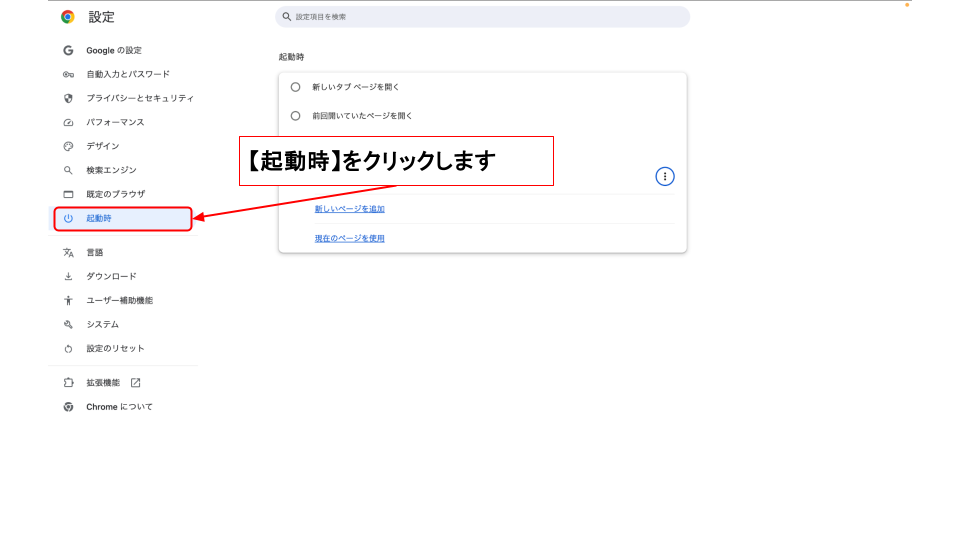The height and width of the screenshot is (540, 960).
Task: Click the 現在のページを使用 link
Action: coord(349,238)
